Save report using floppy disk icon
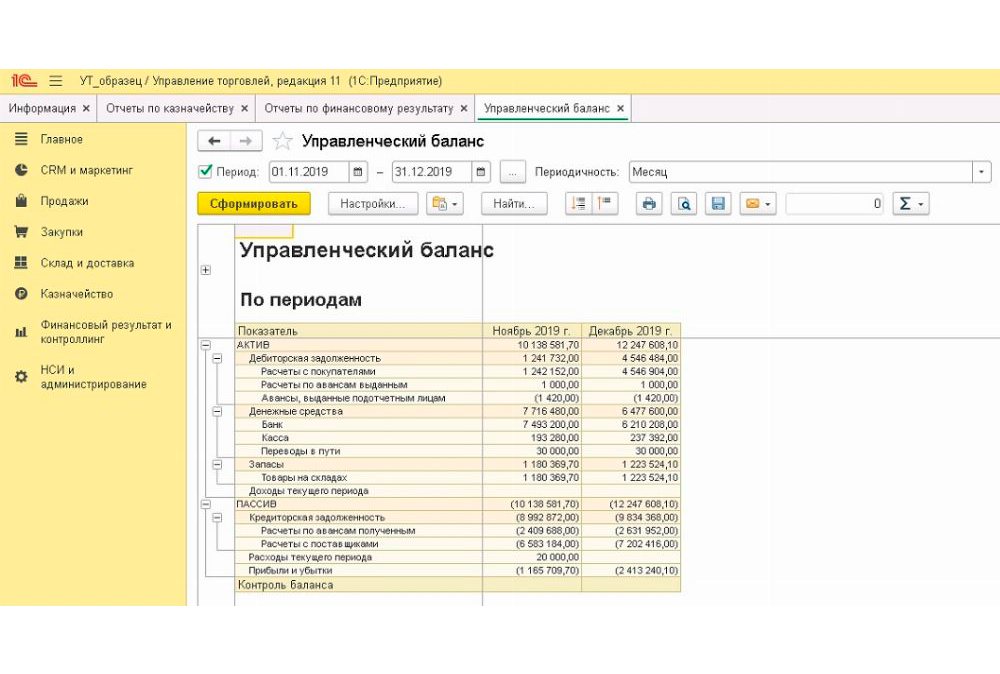The image size is (1000, 674). point(717,204)
